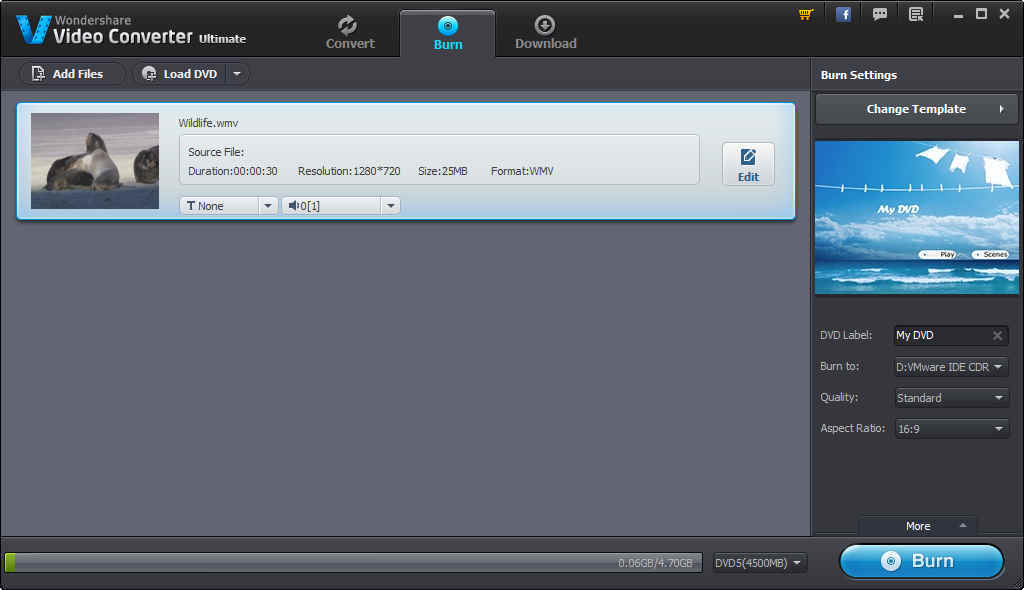This screenshot has width=1024, height=590.
Task: Clear the DVD Label using the X toggle
Action: click(x=997, y=335)
